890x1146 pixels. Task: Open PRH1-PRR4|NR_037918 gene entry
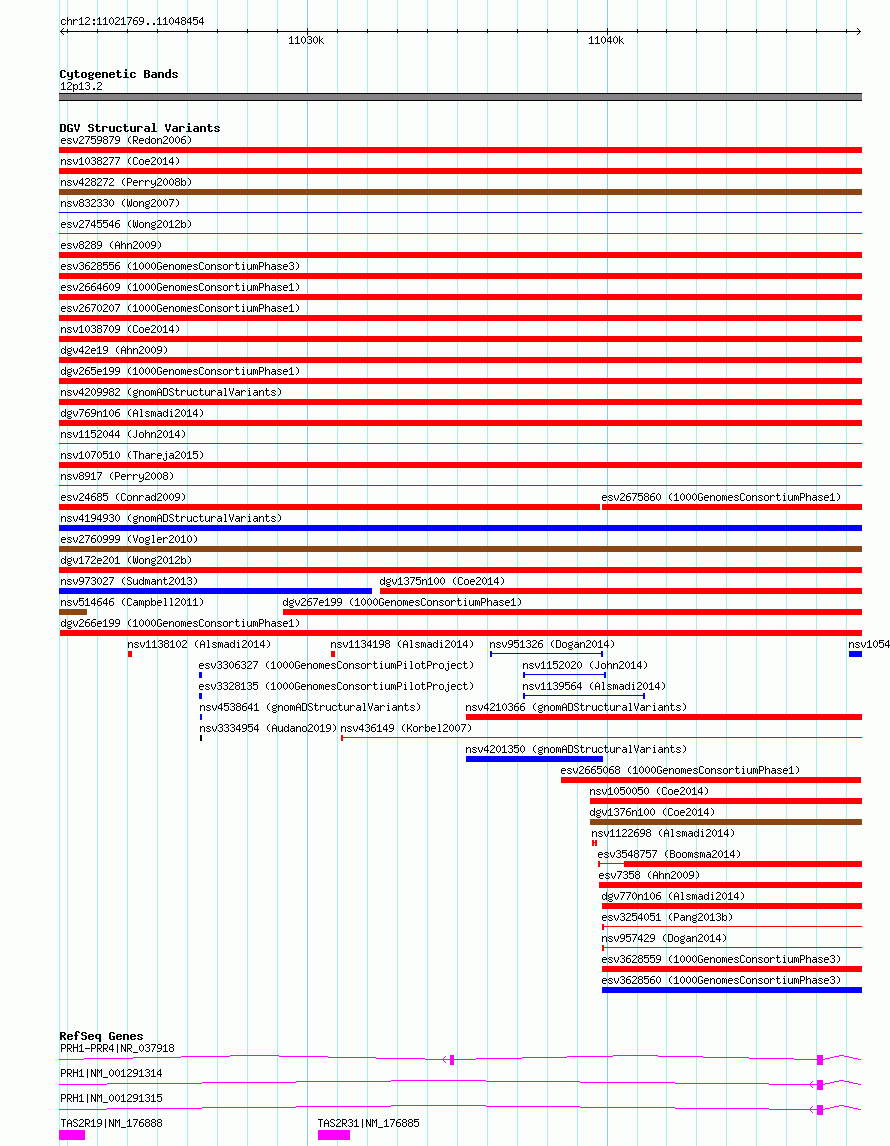pos(117,1049)
